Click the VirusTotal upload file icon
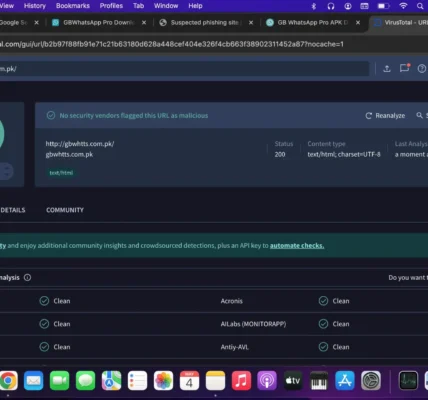 (x=387, y=69)
